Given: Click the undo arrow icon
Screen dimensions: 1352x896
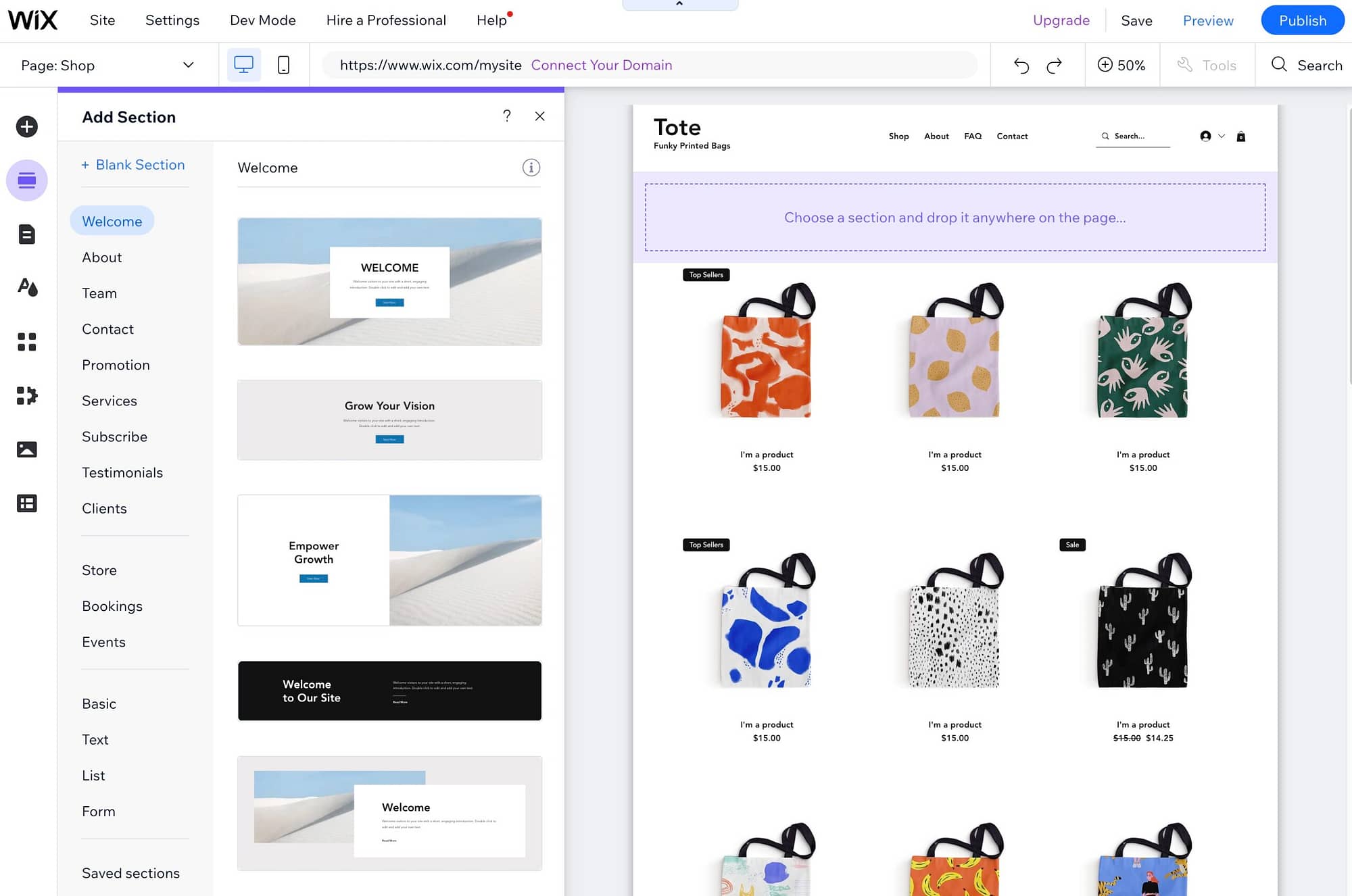Looking at the screenshot, I should [x=1020, y=65].
